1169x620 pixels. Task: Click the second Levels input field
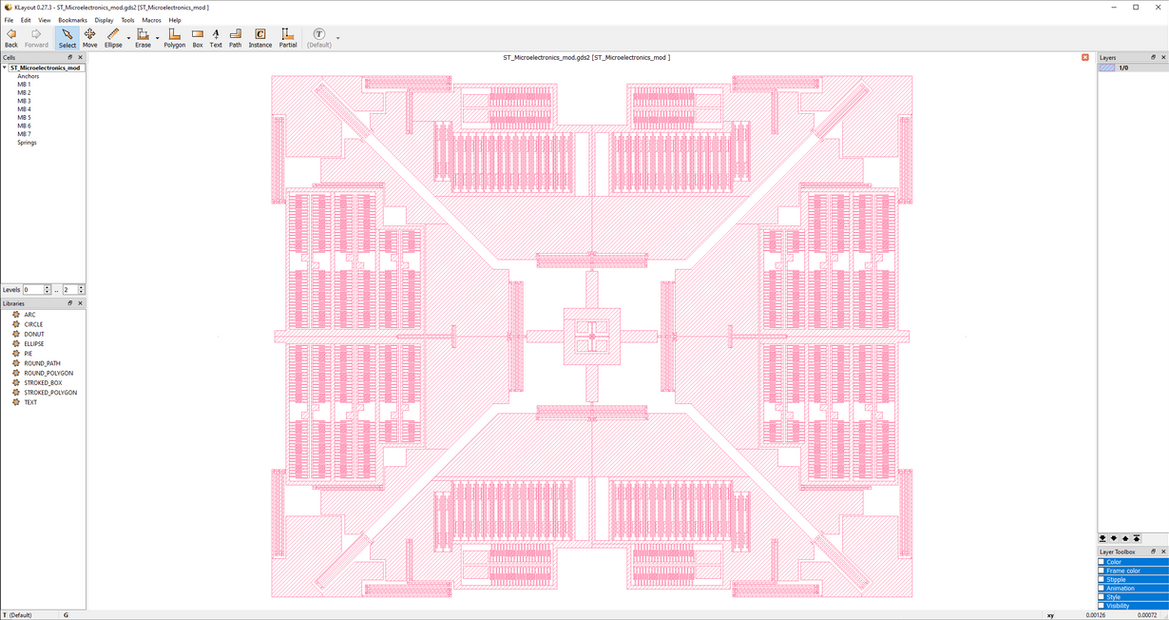point(70,290)
